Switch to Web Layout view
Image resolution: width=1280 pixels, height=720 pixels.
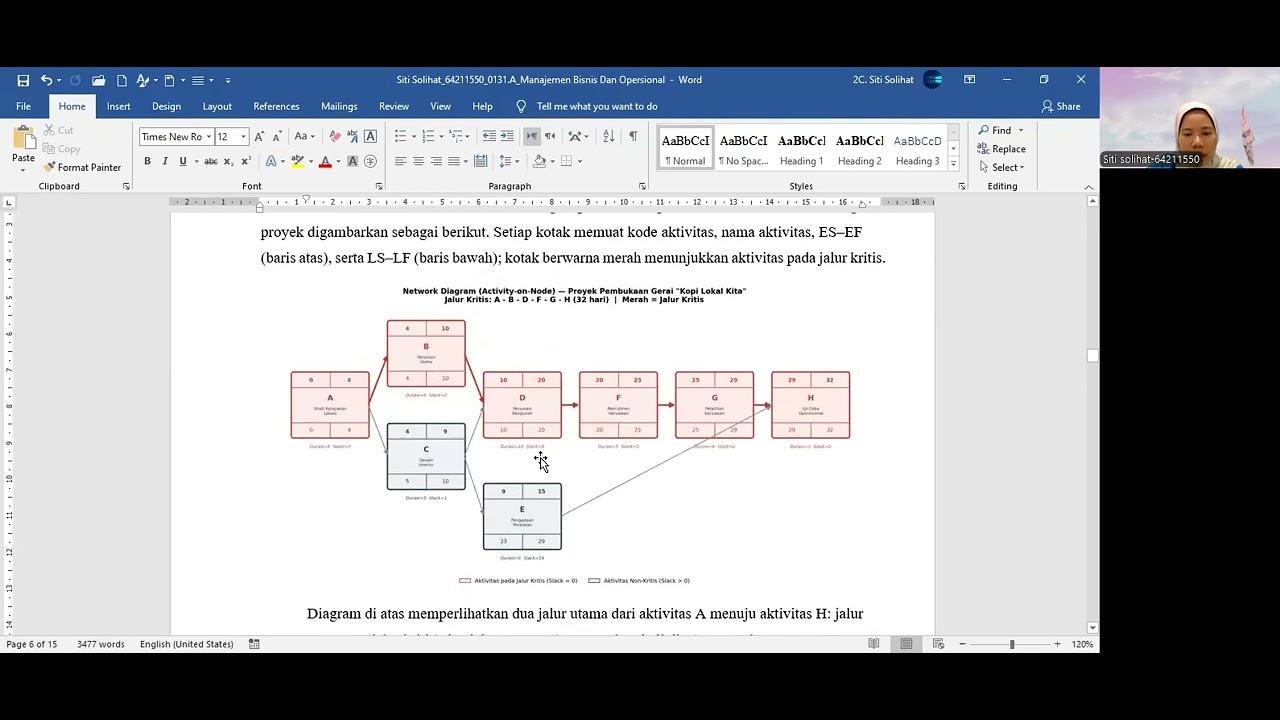coord(938,644)
